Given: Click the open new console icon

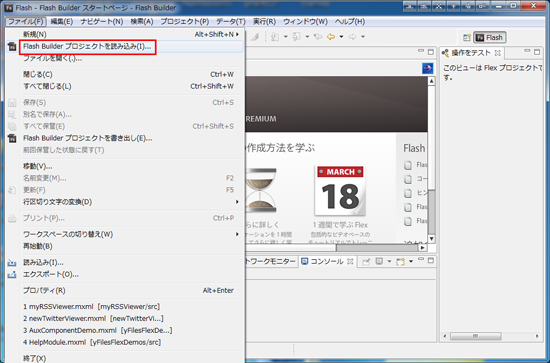Looking at the screenshot, I should tap(400, 261).
